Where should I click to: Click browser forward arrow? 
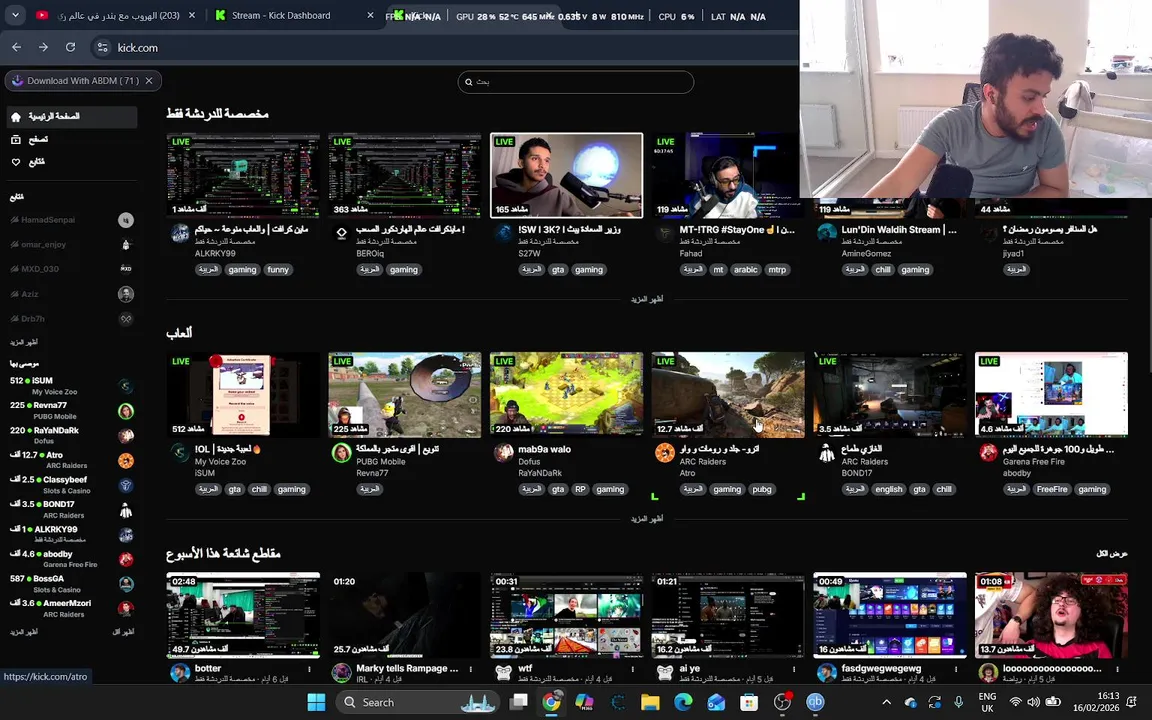click(43, 47)
